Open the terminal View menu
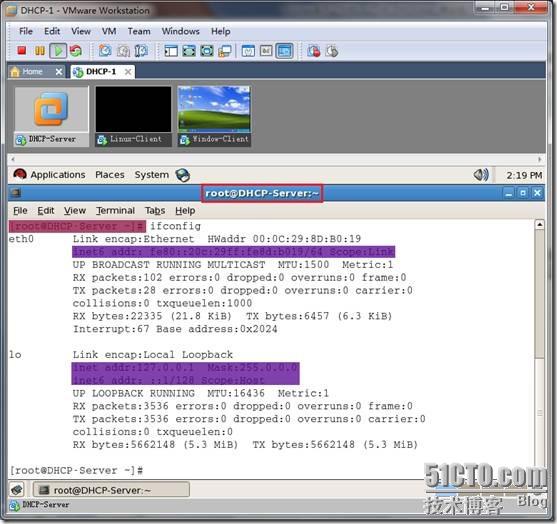This screenshot has height=524, width=557. coord(75,211)
